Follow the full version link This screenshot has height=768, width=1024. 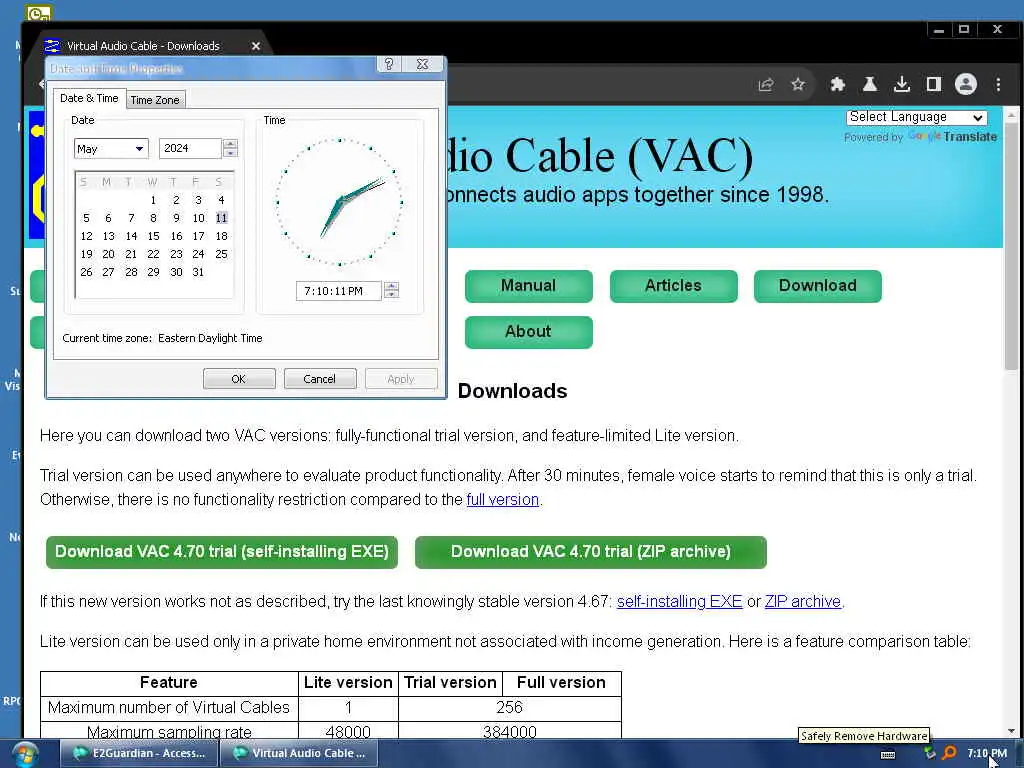click(x=503, y=500)
